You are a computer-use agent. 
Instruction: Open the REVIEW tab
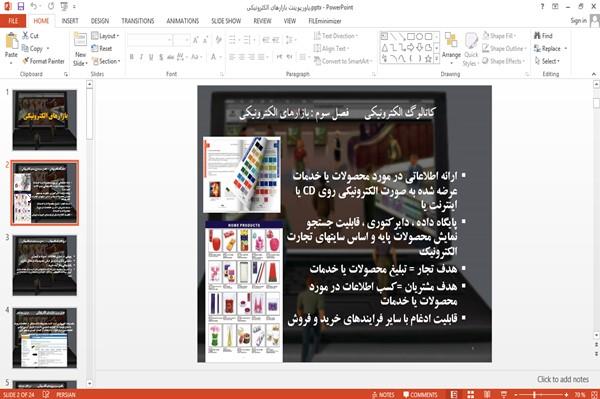(262, 21)
